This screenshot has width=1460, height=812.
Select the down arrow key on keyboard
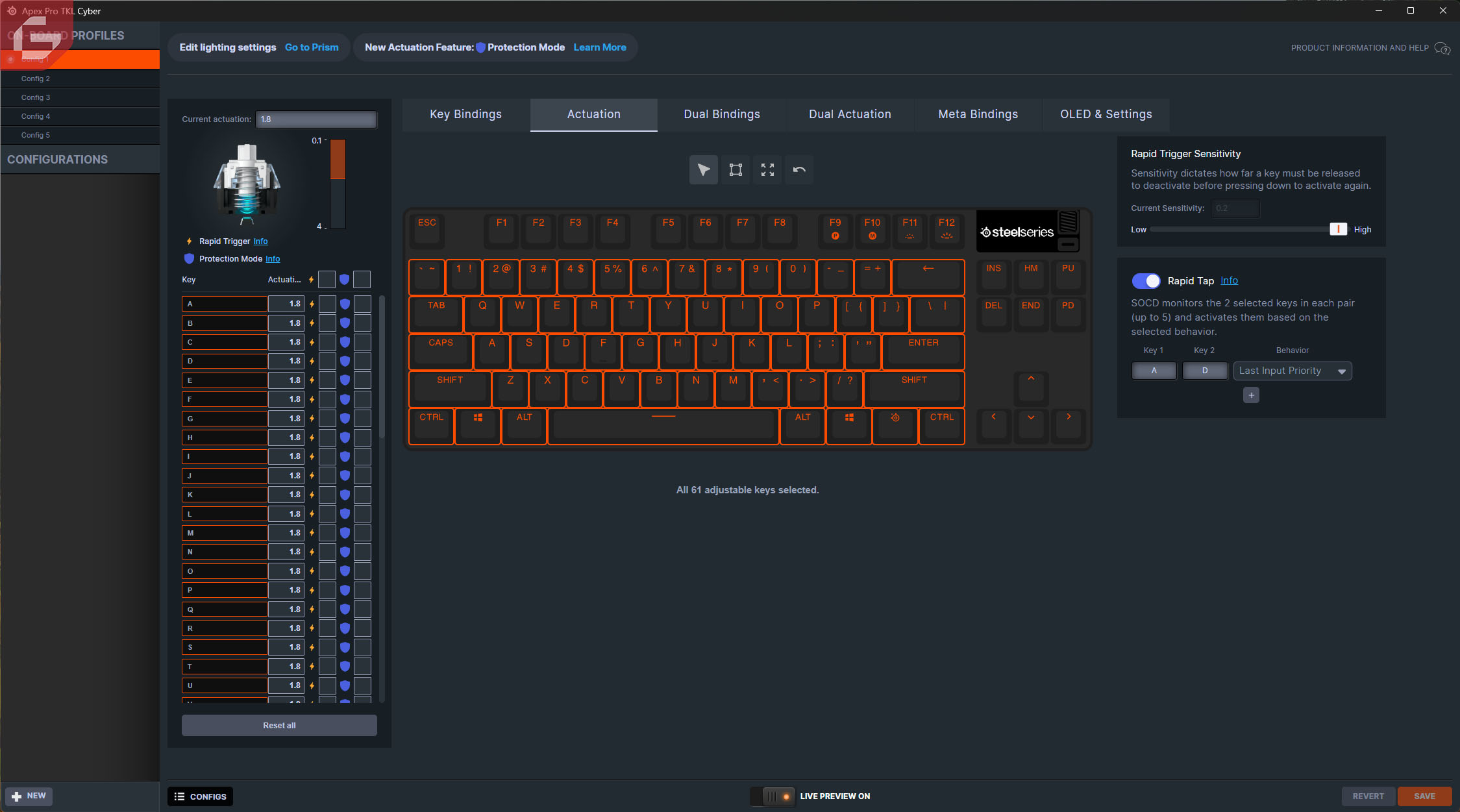click(1031, 425)
